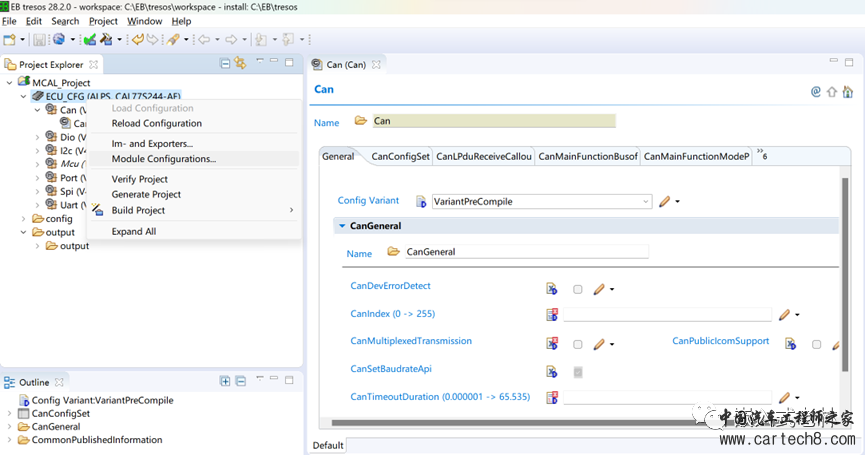Click Link with Editor in Project Explorer
This screenshot has height=455, width=865.
[x=240, y=64]
